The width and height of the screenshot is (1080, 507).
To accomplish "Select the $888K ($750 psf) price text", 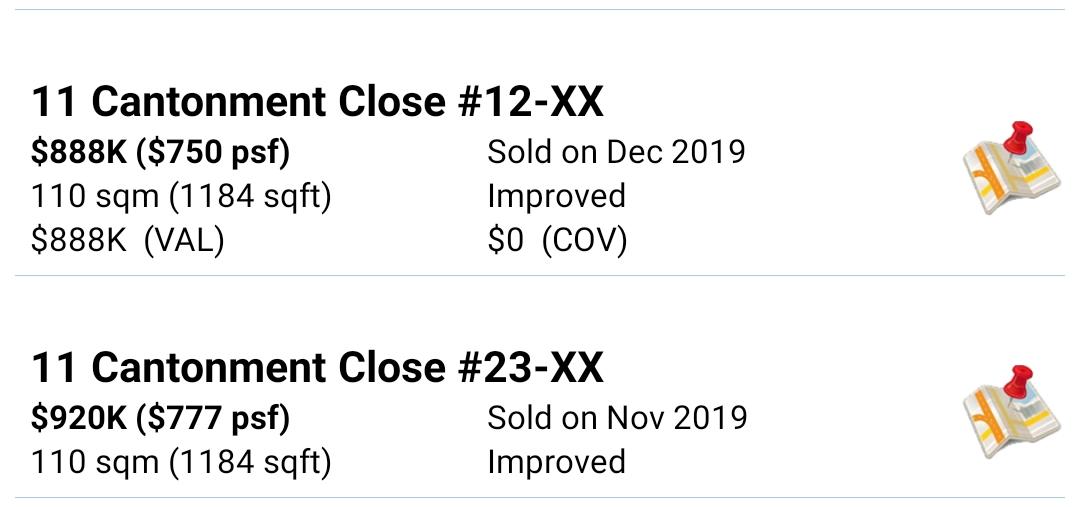I will pos(160,152).
